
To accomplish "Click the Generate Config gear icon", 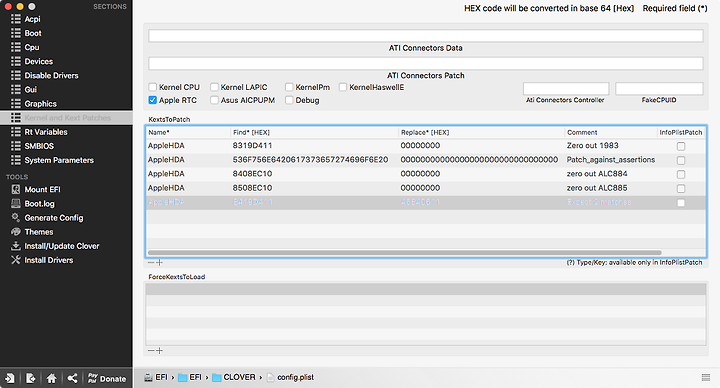I will click(16, 217).
